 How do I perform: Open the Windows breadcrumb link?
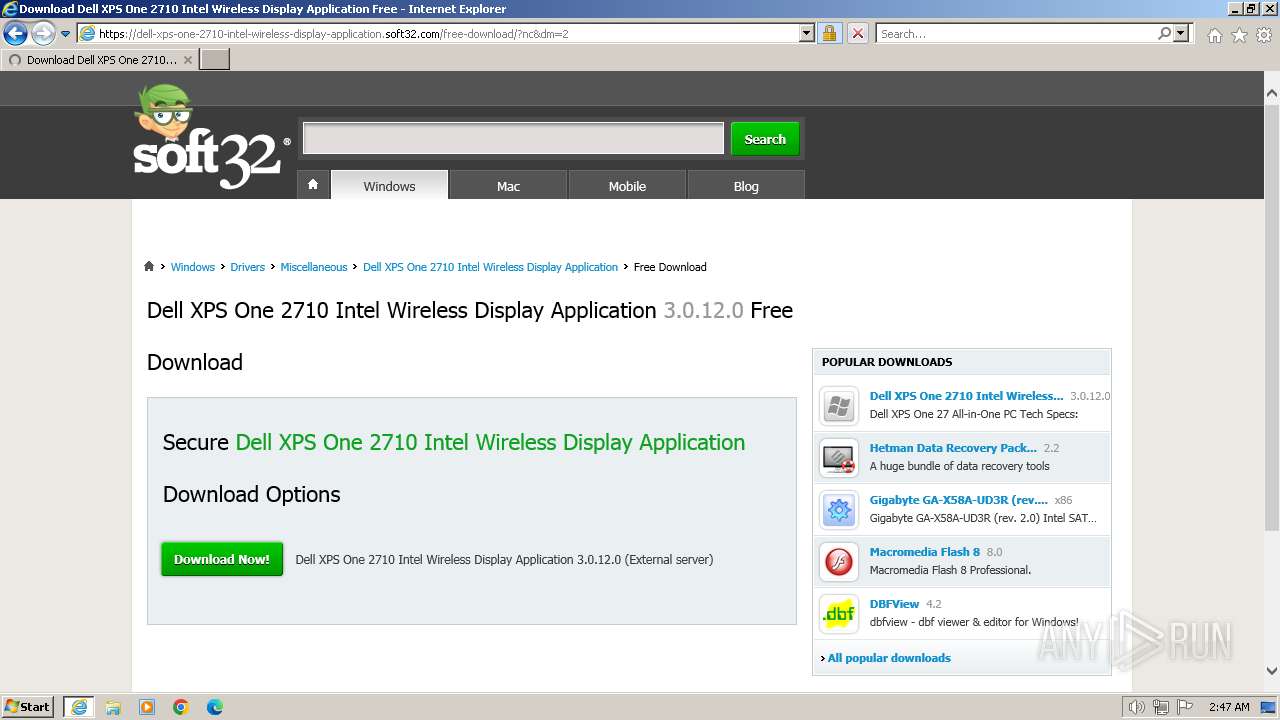[192, 267]
